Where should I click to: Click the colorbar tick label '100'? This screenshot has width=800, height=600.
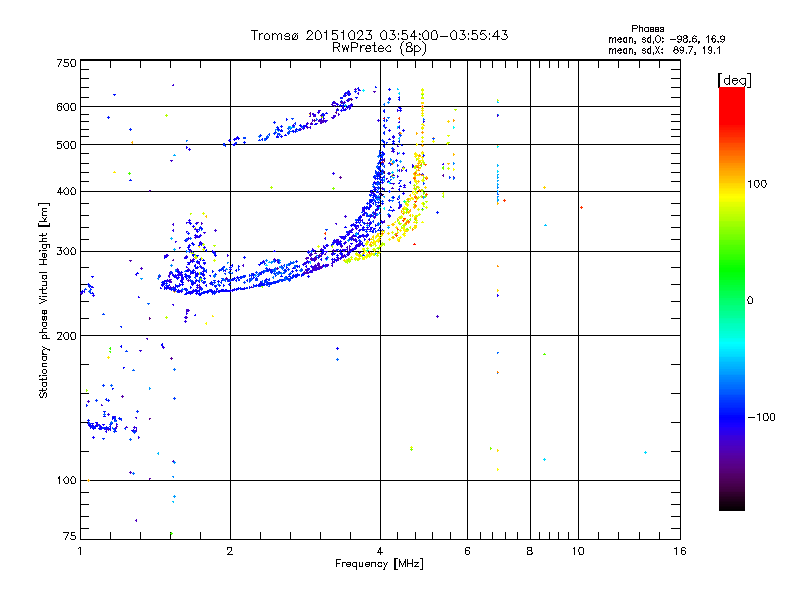pos(757,184)
